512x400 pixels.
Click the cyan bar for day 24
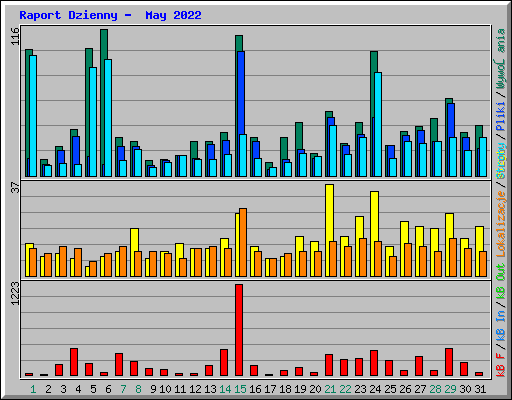pyautogui.click(x=378, y=124)
